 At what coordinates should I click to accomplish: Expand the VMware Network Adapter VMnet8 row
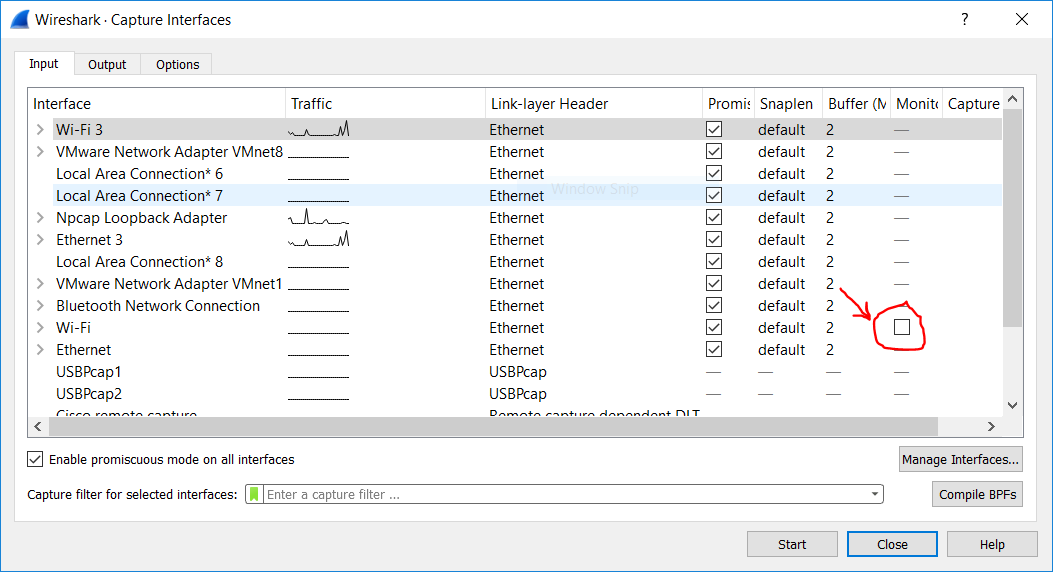pyautogui.click(x=40, y=152)
